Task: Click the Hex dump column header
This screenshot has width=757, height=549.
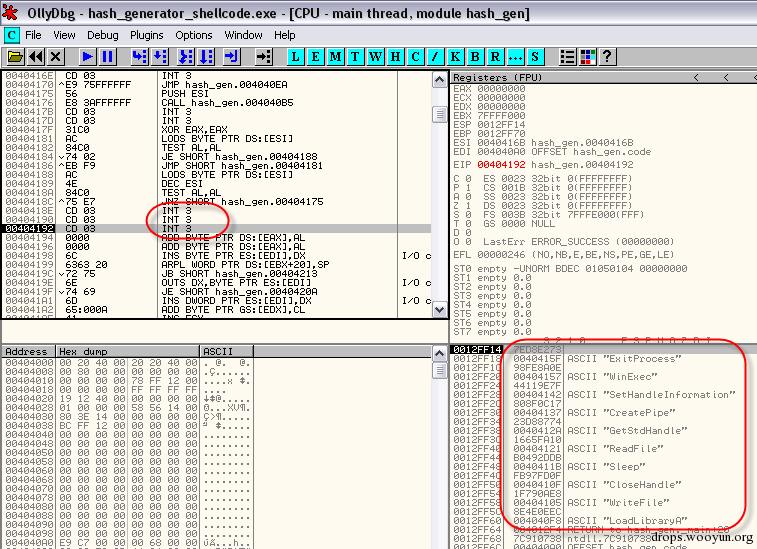Action: 127,352
